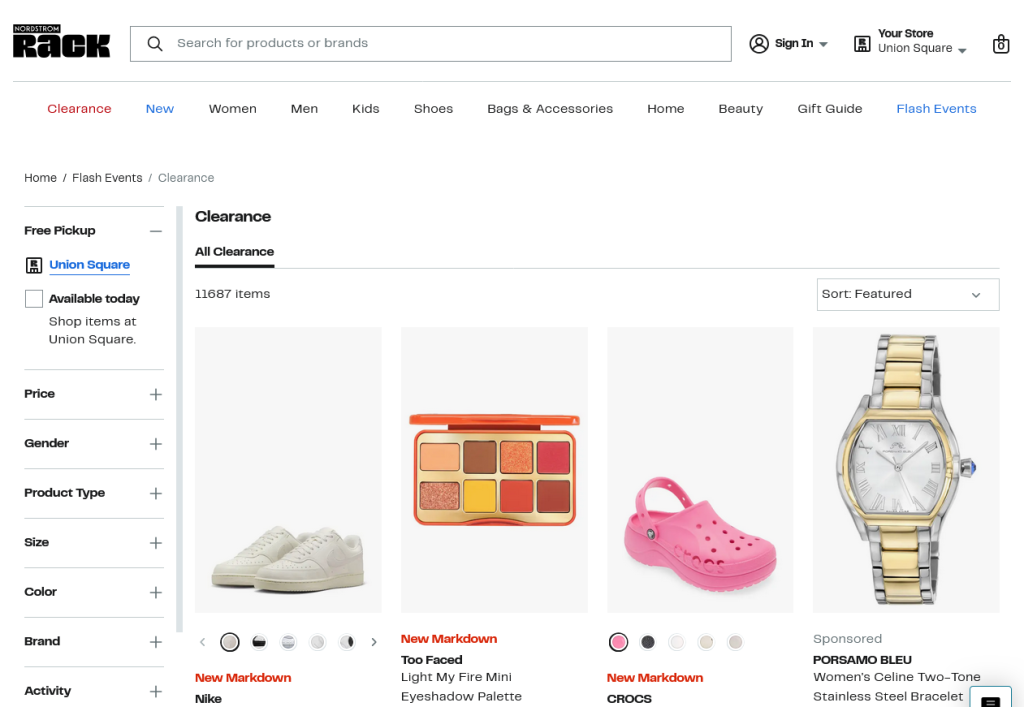Open the chat widget icon
Image resolution: width=1024 pixels, height=707 pixels.
990,698
